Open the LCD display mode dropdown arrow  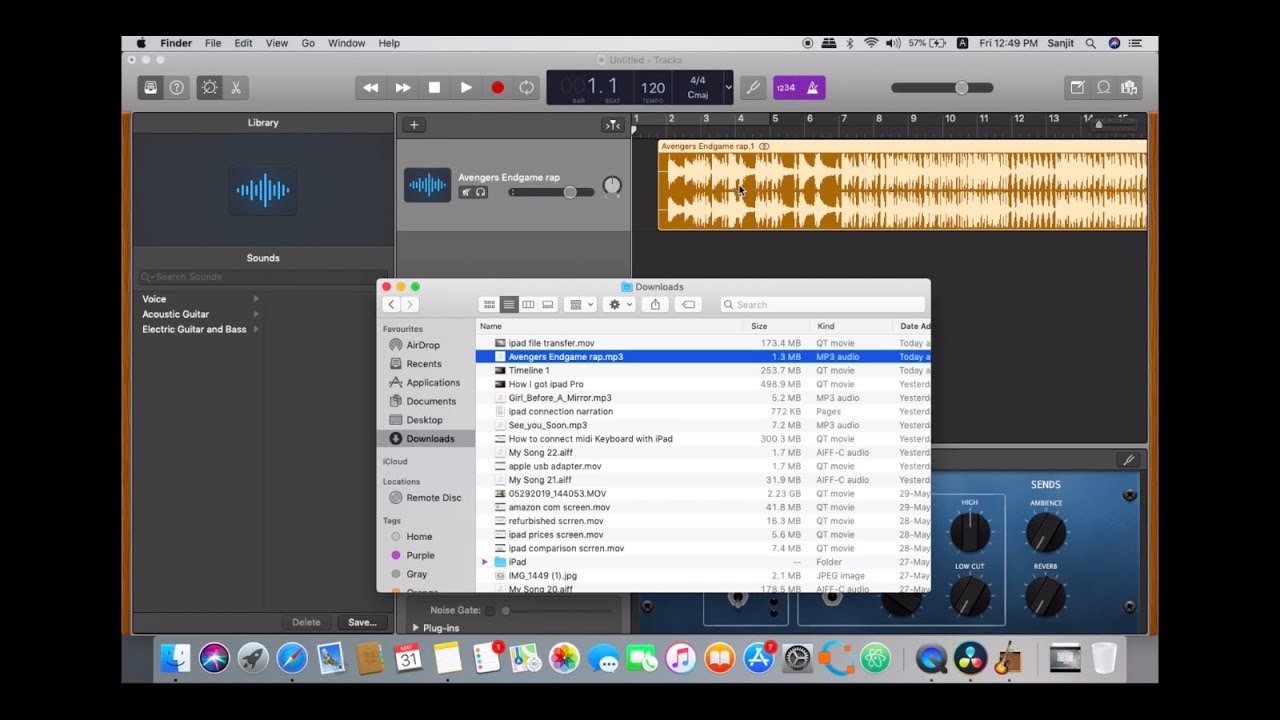tap(728, 88)
